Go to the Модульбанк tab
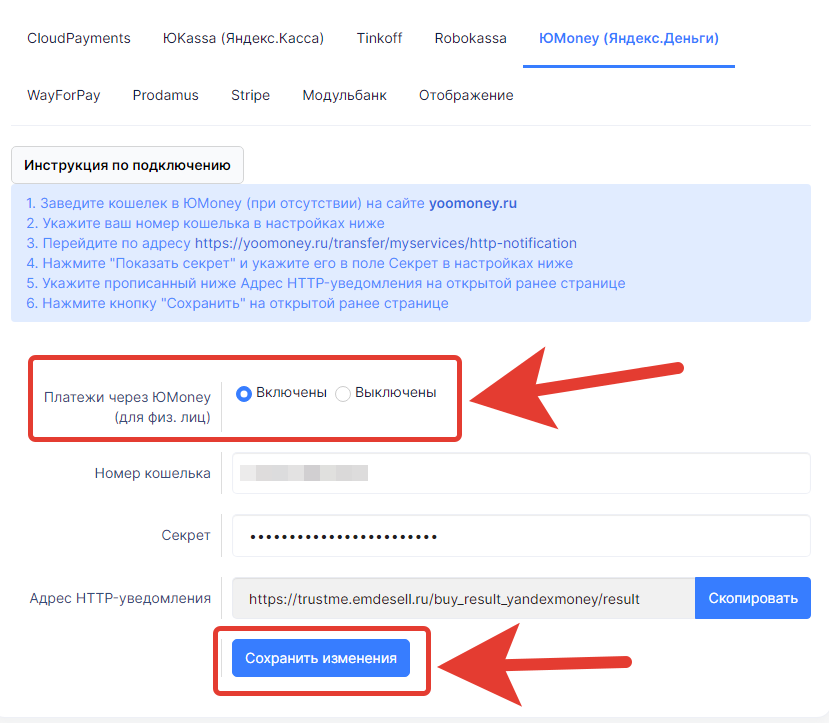This screenshot has height=723, width=829. (344, 95)
